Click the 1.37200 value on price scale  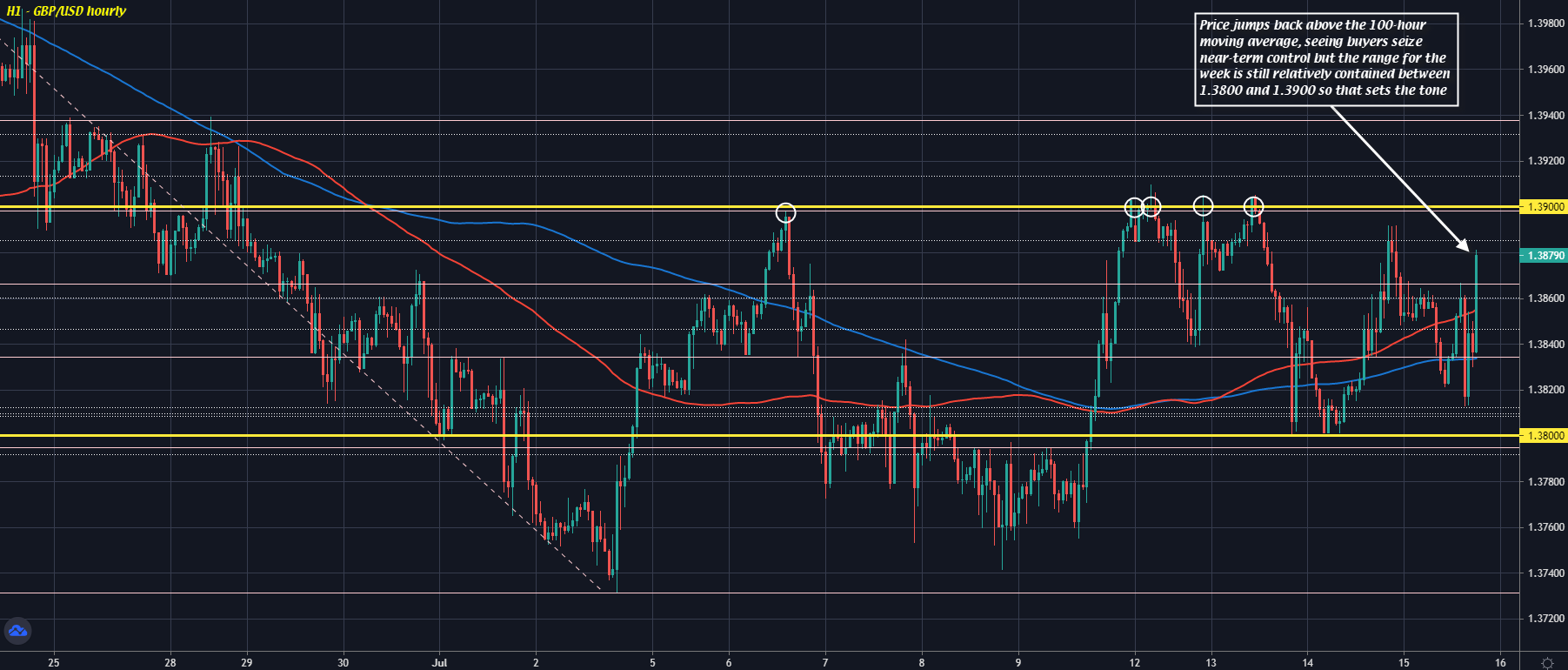pyautogui.click(x=1545, y=619)
